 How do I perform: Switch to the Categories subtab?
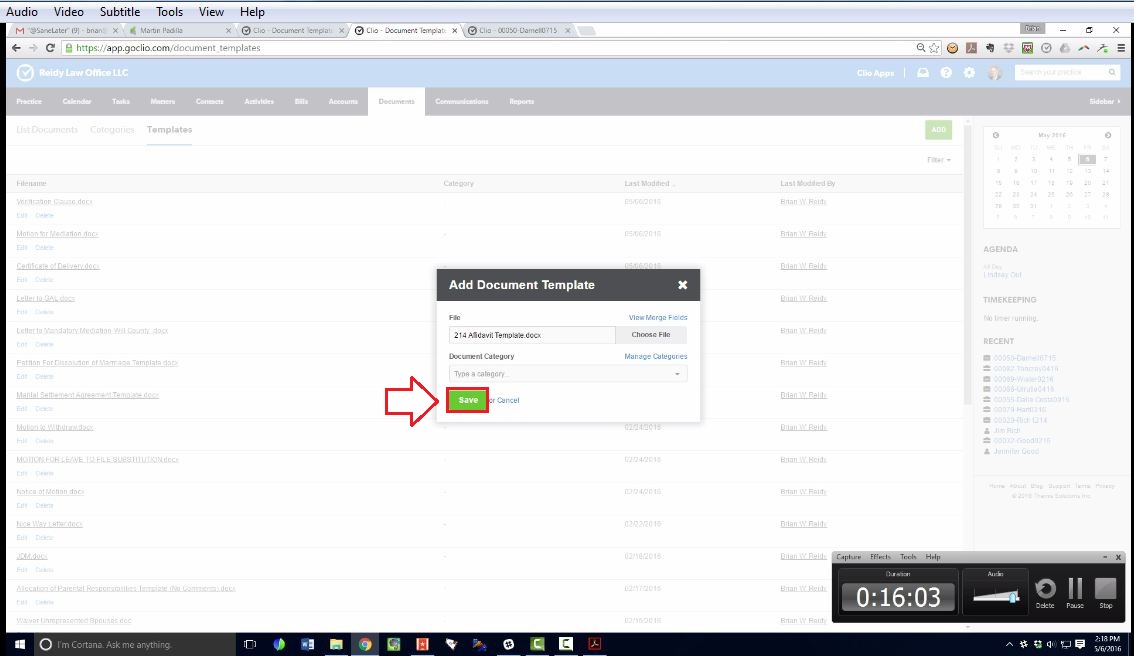click(112, 129)
